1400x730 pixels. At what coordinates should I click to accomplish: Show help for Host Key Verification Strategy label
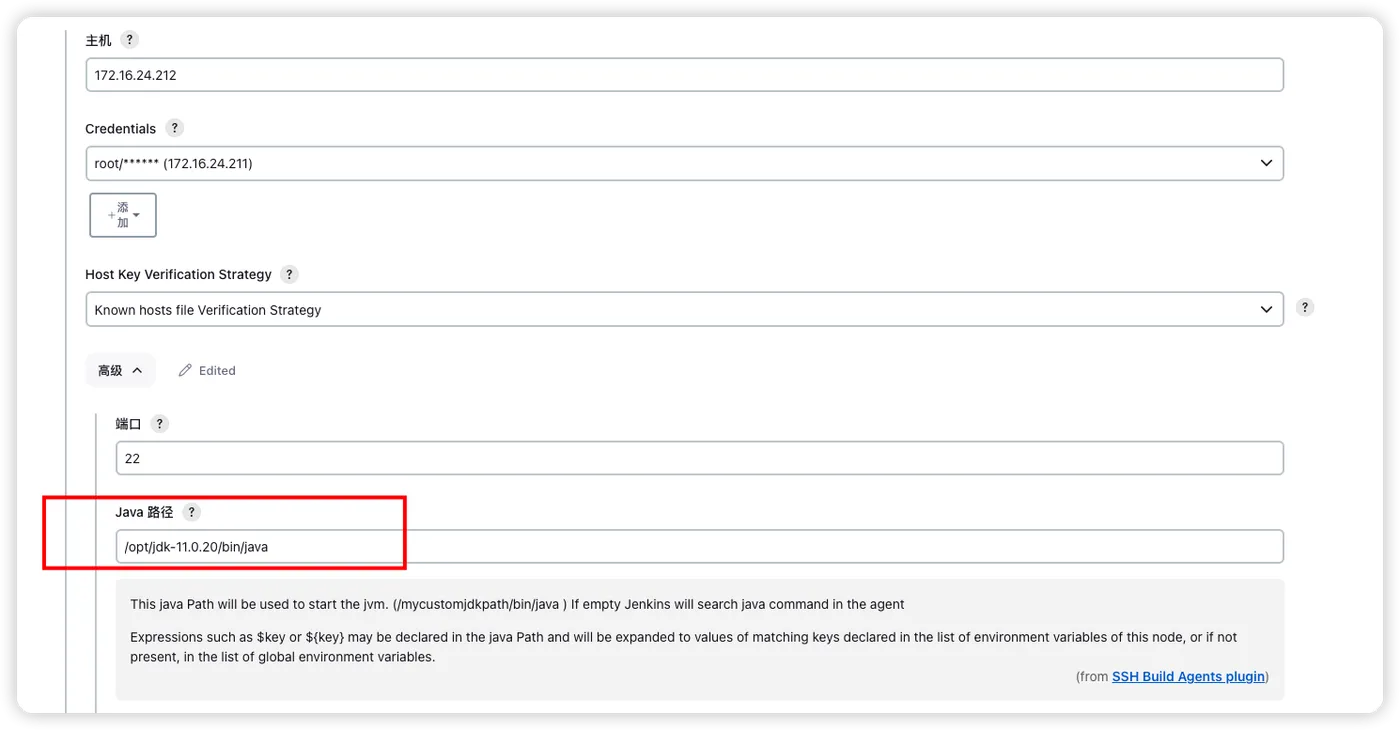coord(289,274)
